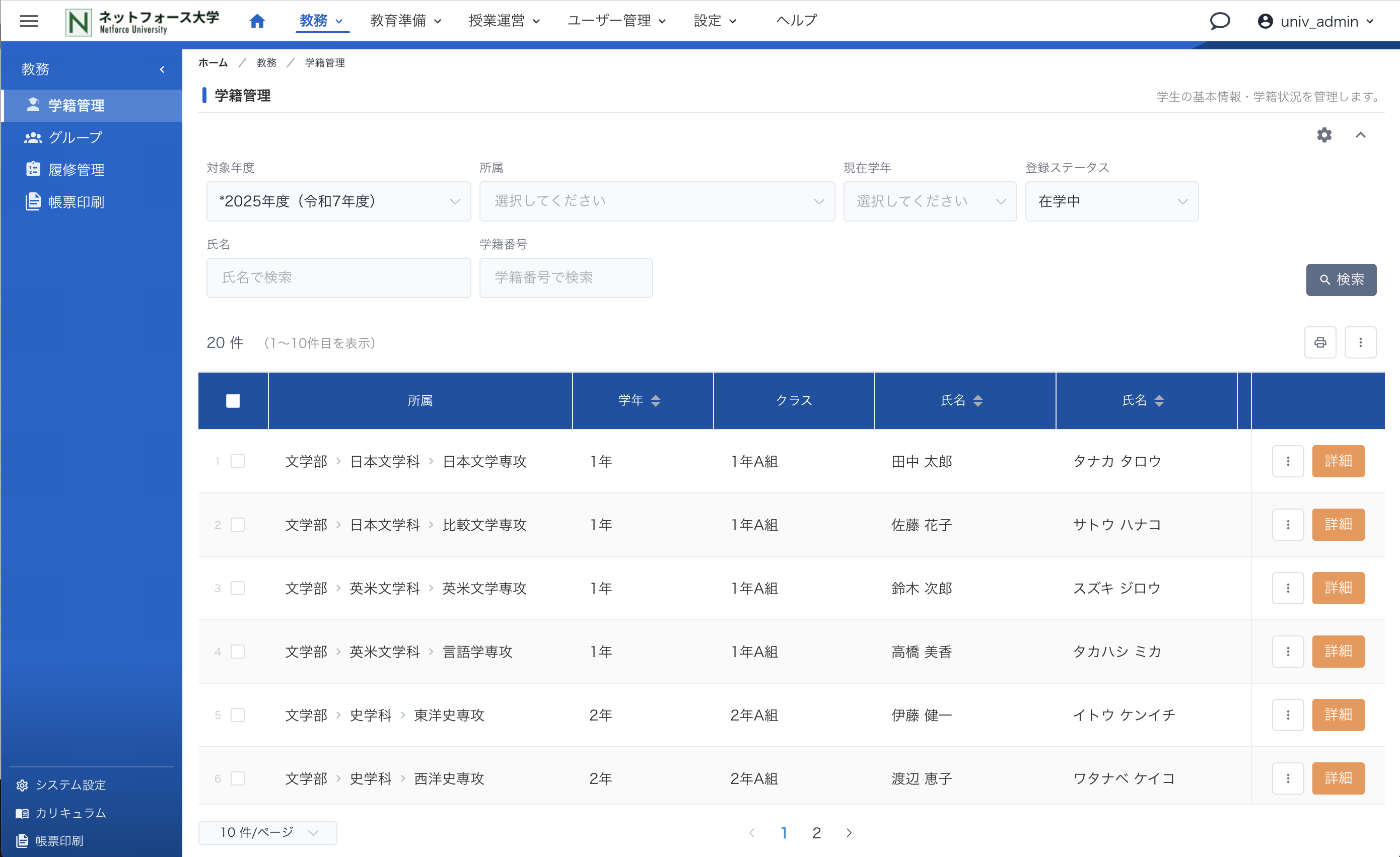
Task: Click the 検索 button
Action: (x=1341, y=279)
